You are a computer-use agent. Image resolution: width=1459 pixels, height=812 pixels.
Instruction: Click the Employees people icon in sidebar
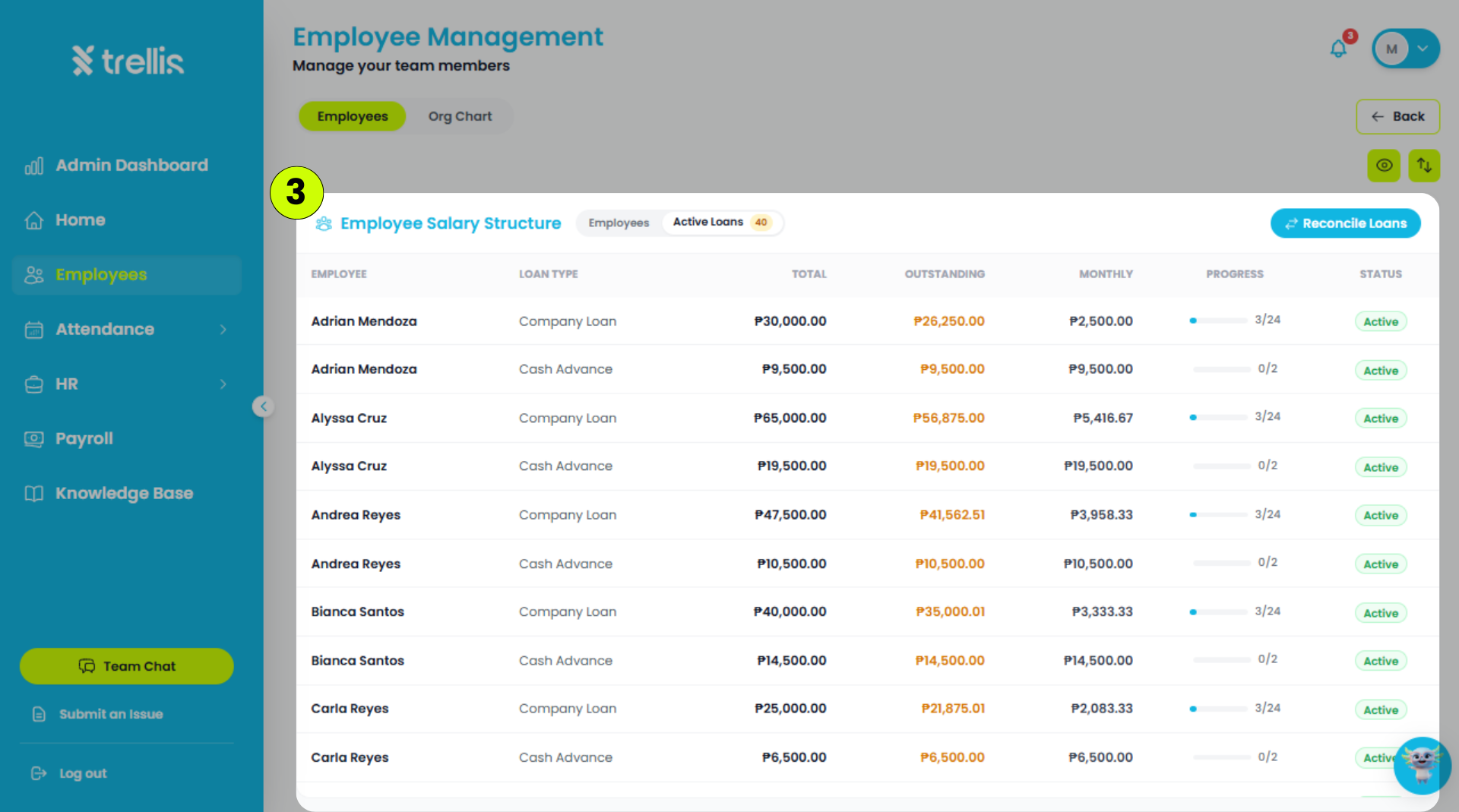(x=34, y=275)
